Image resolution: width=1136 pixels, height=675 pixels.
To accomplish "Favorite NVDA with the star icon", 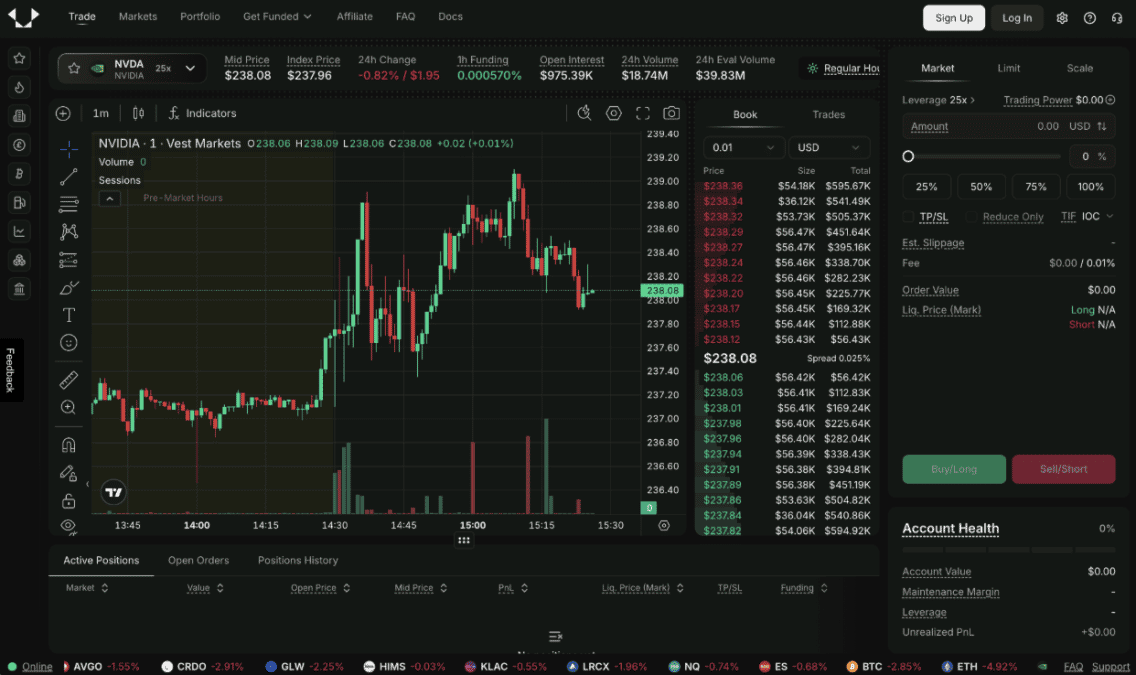I will coord(74,68).
